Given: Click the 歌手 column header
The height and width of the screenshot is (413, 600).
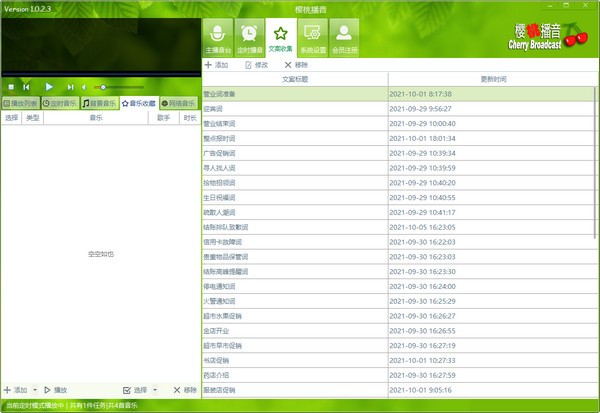Looking at the screenshot, I should tap(163, 118).
